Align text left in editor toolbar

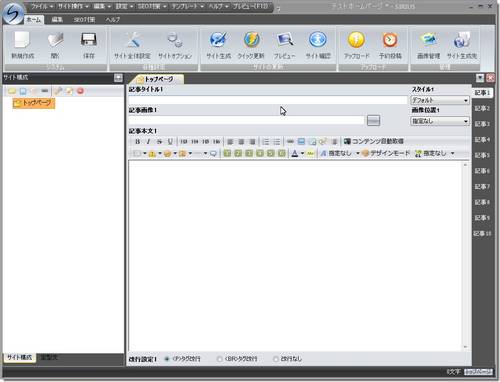tap(230, 142)
